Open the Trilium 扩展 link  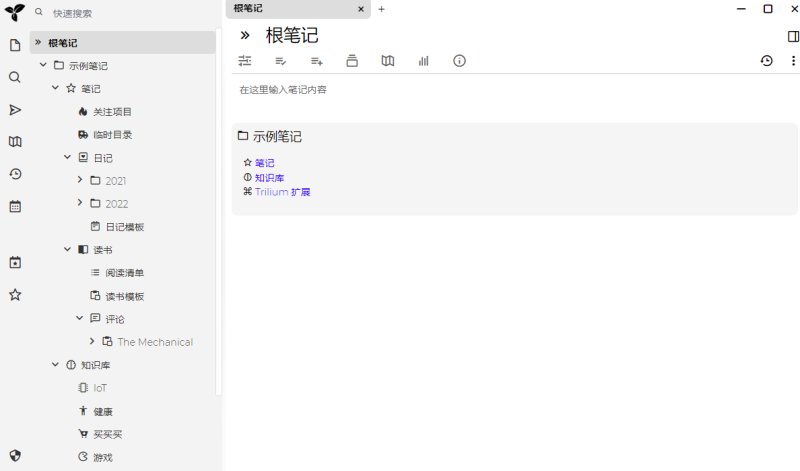tap(283, 192)
